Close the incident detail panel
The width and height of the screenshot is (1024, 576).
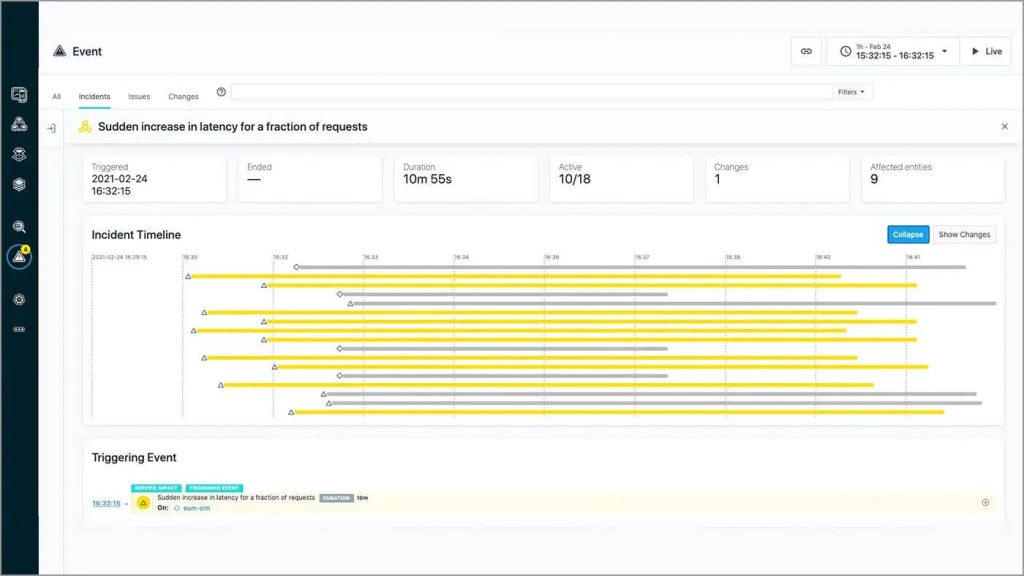pos(1004,127)
